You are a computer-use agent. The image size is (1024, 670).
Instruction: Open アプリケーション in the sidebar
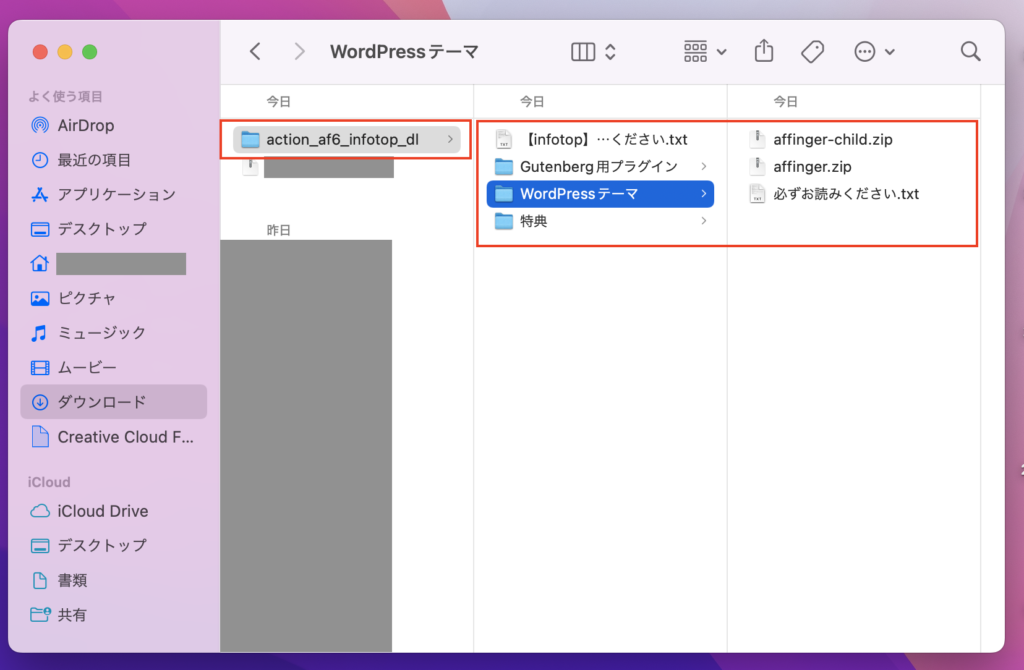tap(114, 195)
